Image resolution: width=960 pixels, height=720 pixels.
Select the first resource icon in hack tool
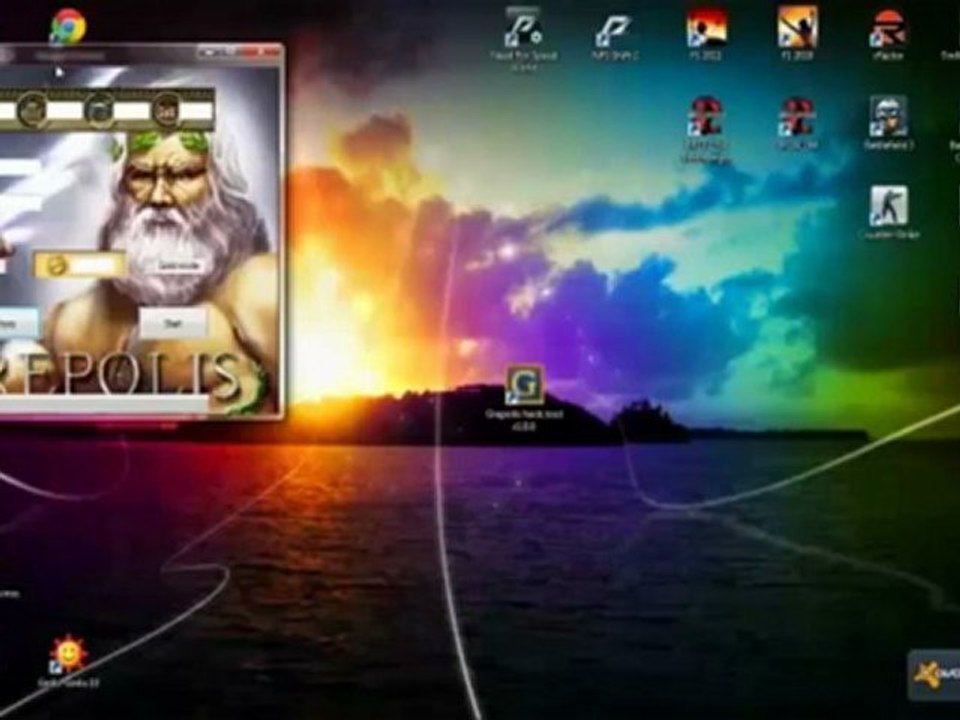[32, 110]
